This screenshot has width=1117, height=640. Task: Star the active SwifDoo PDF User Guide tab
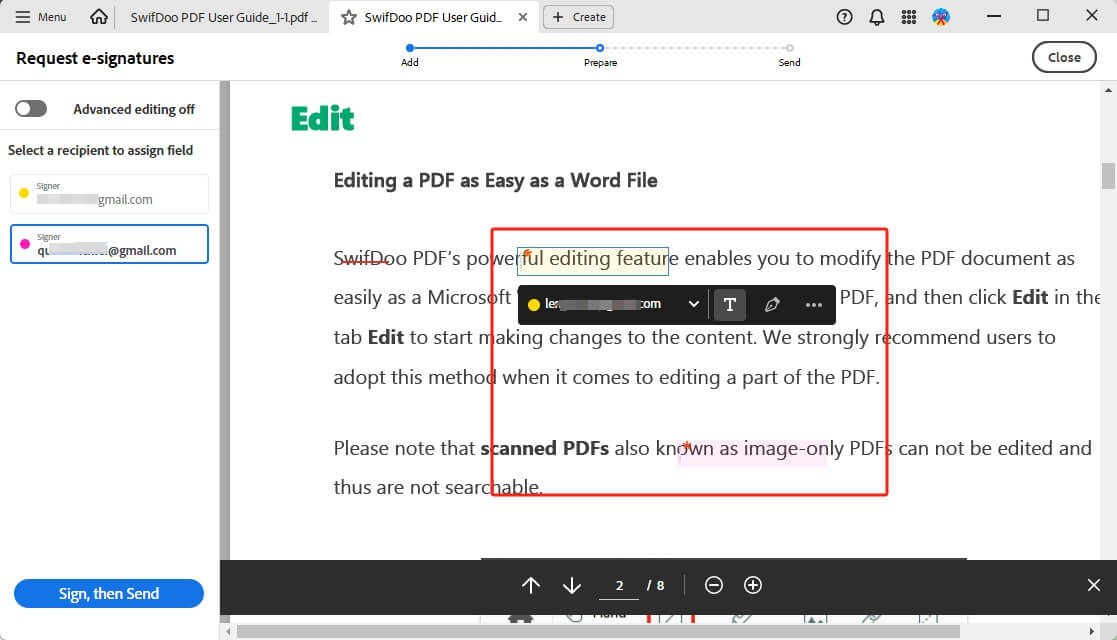coord(348,17)
